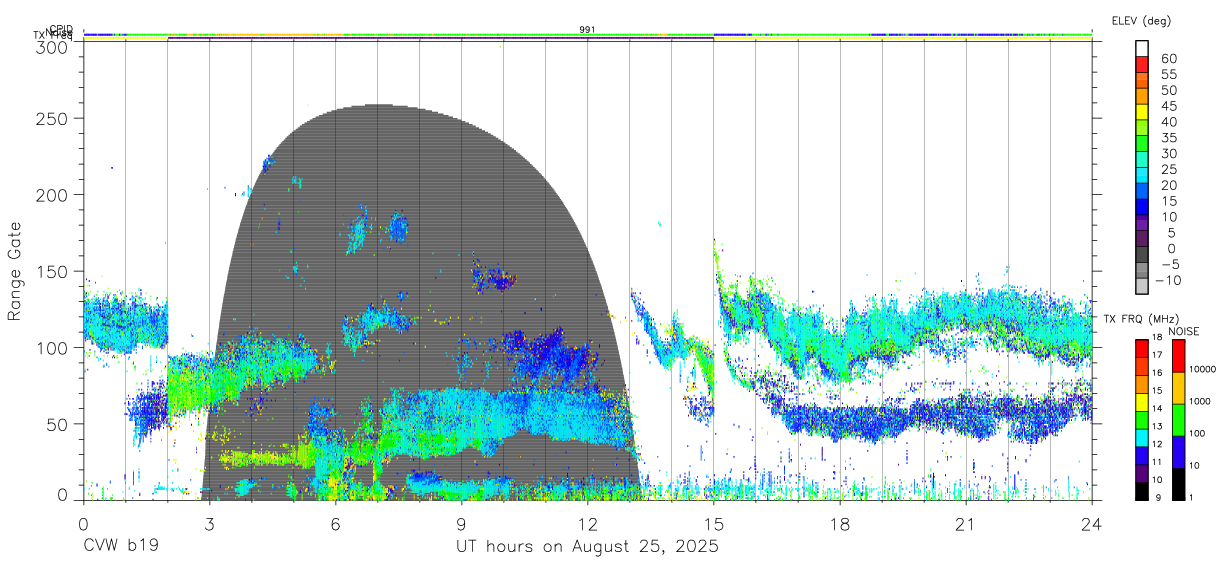
Task: Click the yellow swatch in the TX FRQ bar
Action: tap(1141, 402)
